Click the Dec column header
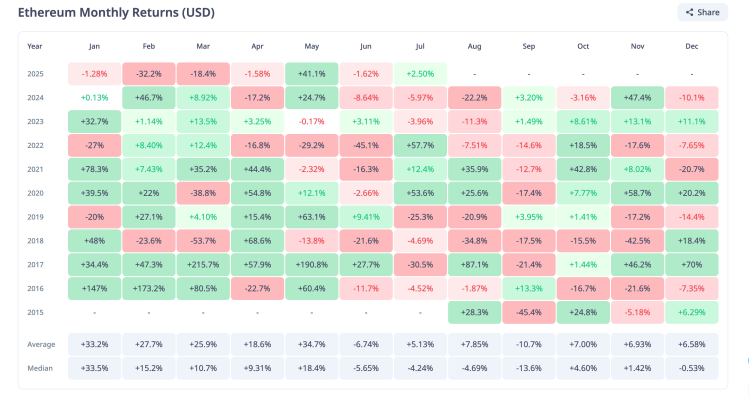The width and height of the screenshot is (749, 403). [x=690, y=46]
